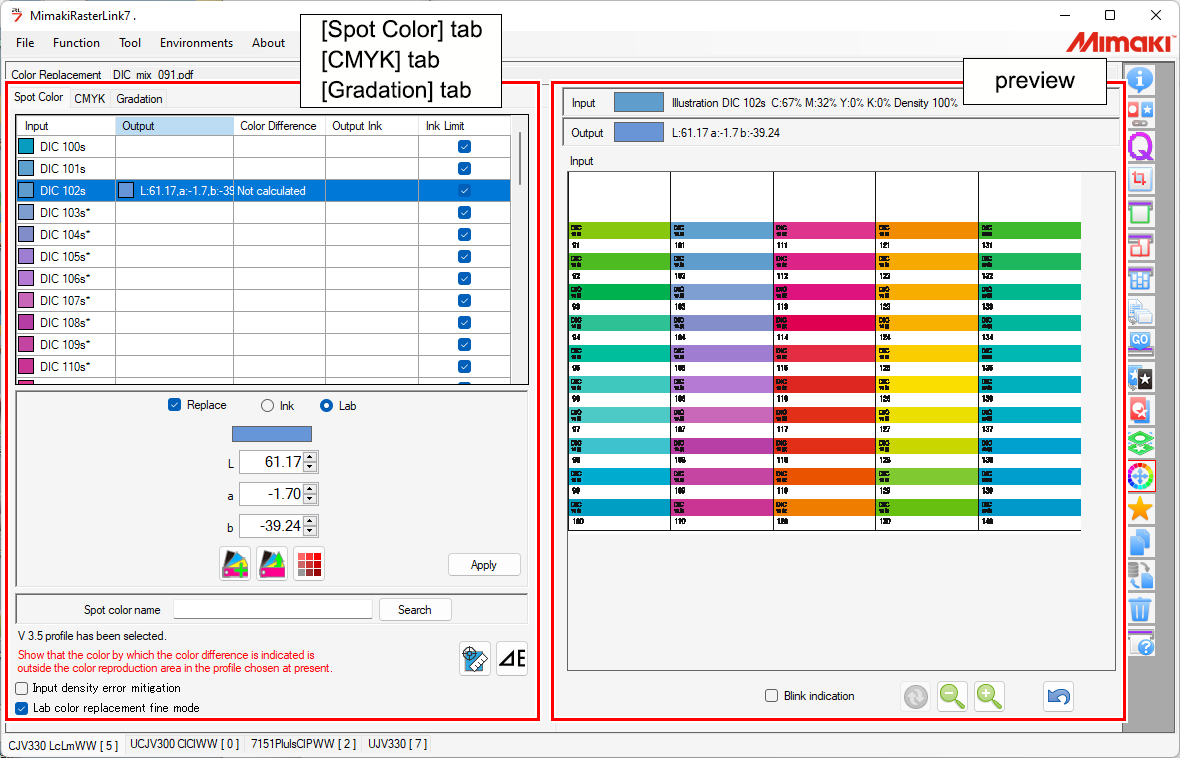Open job Properties via the info icon
The height and width of the screenshot is (758, 1180).
[x=1140, y=81]
